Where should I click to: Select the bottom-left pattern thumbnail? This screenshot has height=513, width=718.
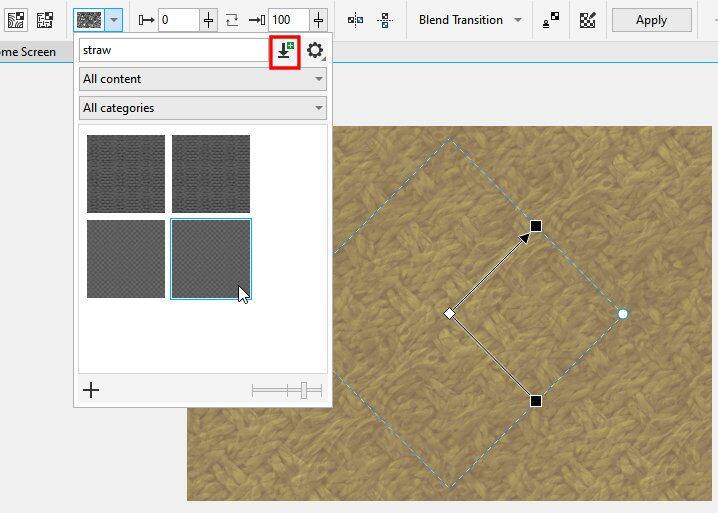point(126,259)
